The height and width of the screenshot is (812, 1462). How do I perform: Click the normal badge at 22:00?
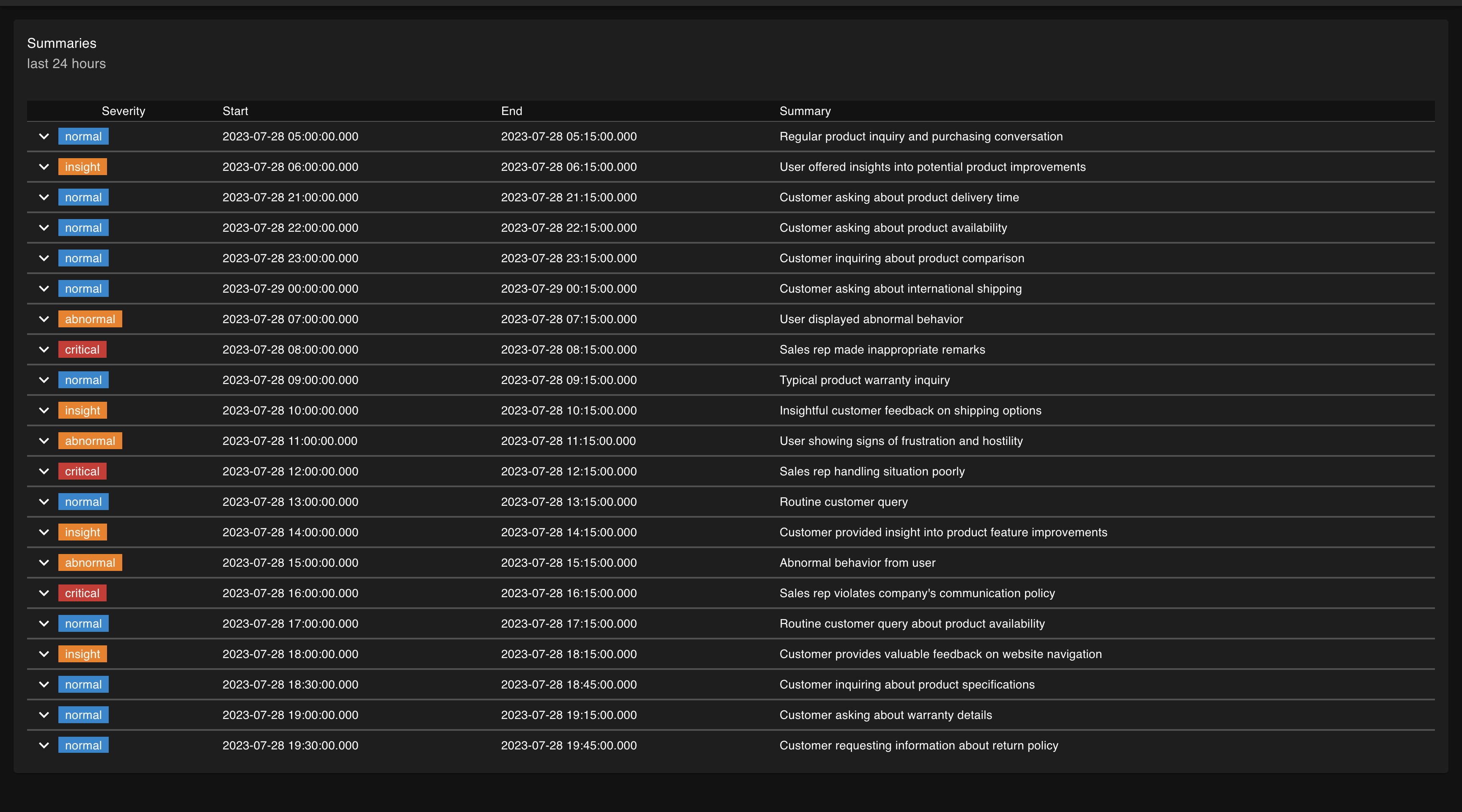pyautogui.click(x=83, y=228)
